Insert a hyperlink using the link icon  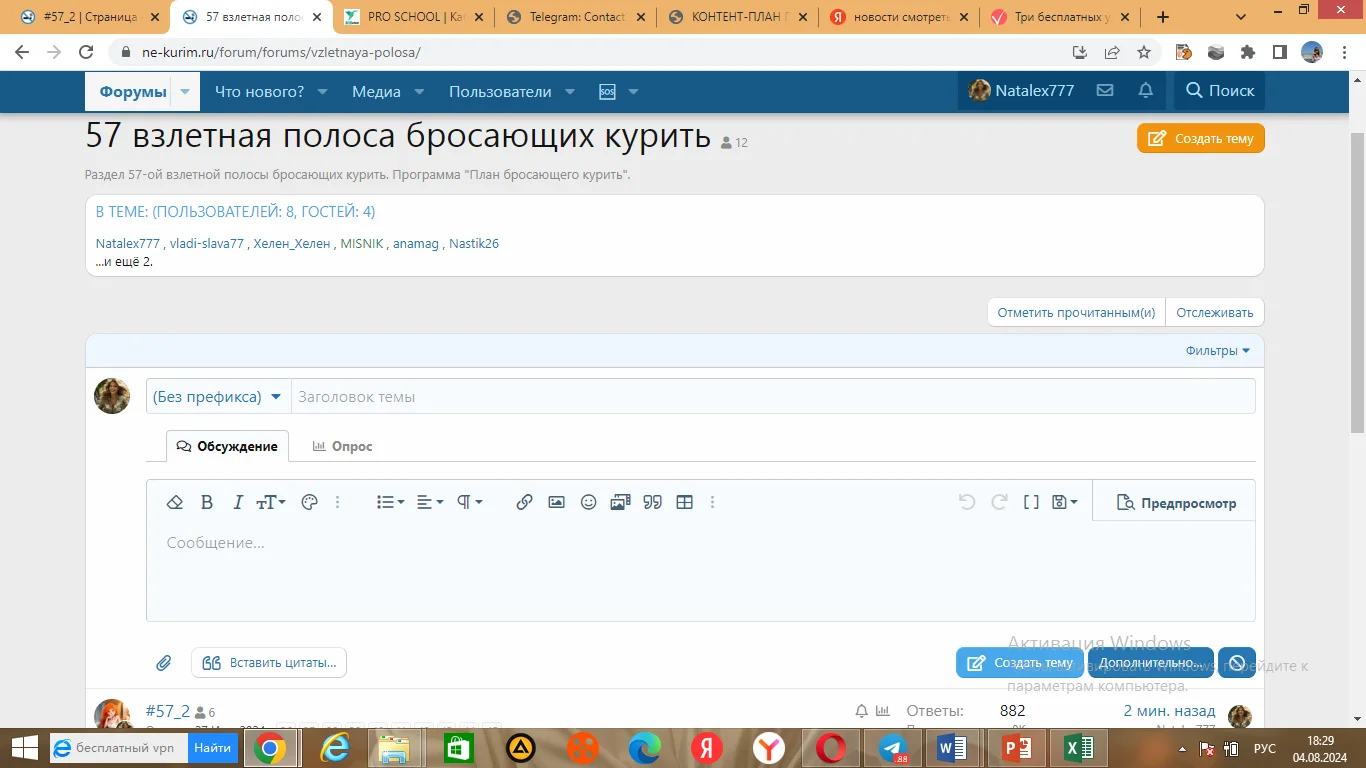[524, 502]
